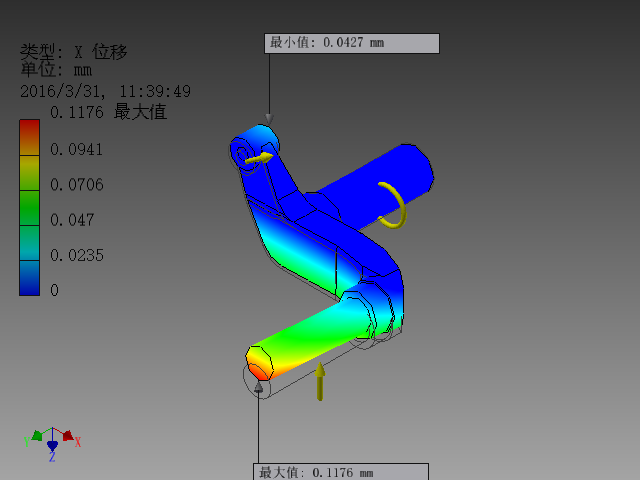
Task: Click the blue Z axis arrow of the triad
Action: click(x=52, y=446)
